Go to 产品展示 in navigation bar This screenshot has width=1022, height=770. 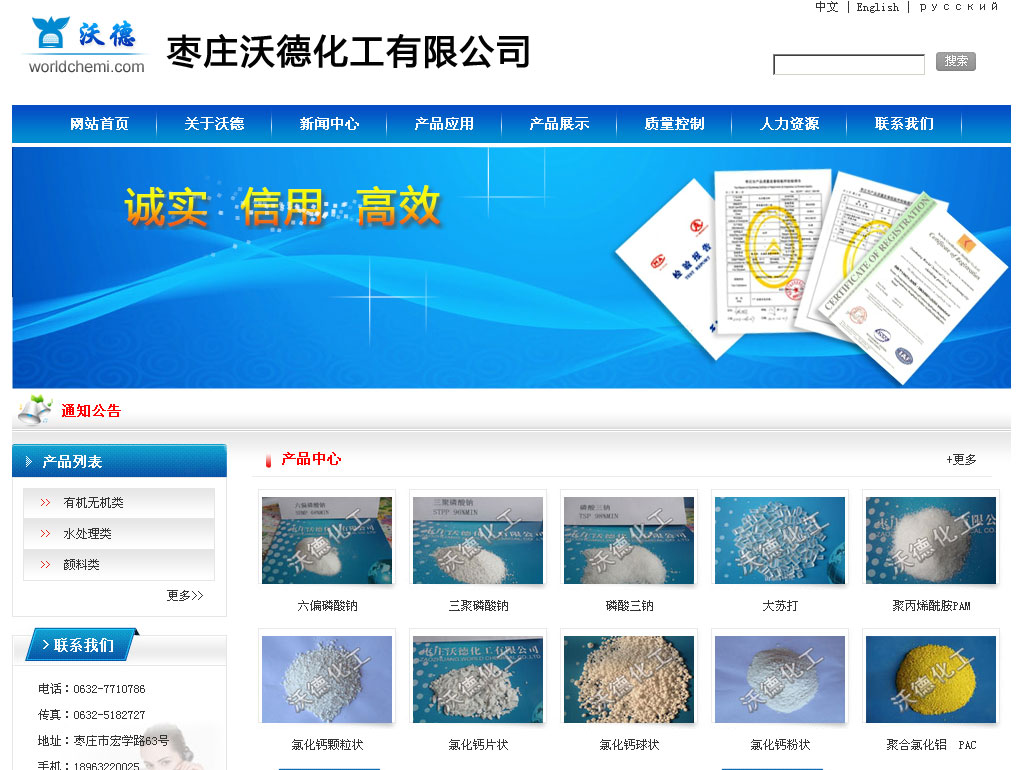pos(559,124)
